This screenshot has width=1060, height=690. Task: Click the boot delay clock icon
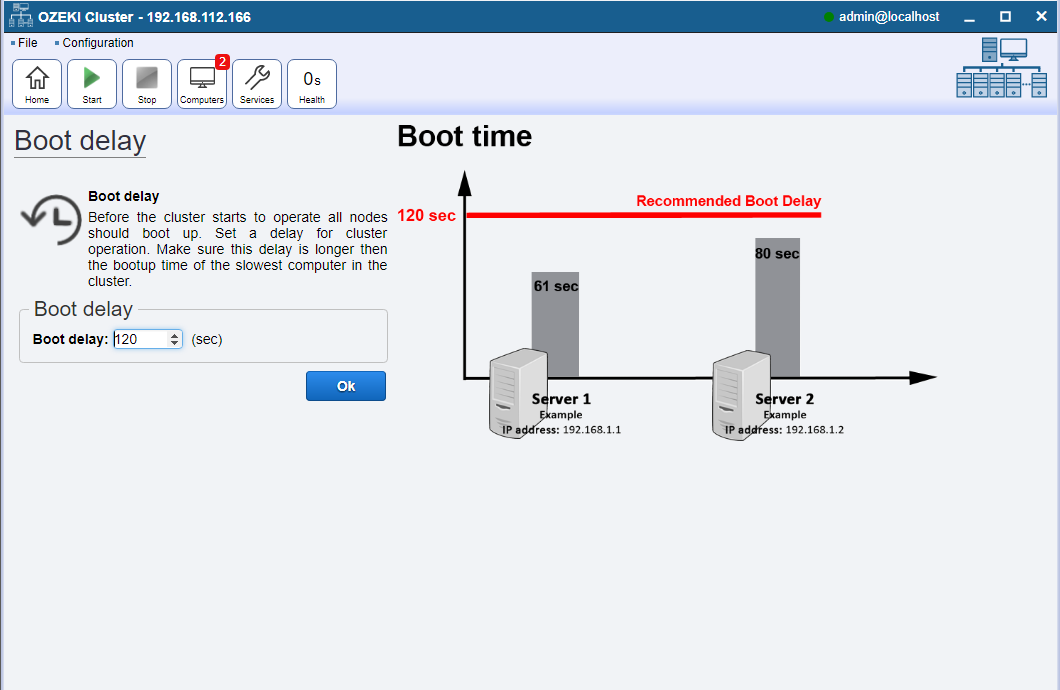pos(51,219)
